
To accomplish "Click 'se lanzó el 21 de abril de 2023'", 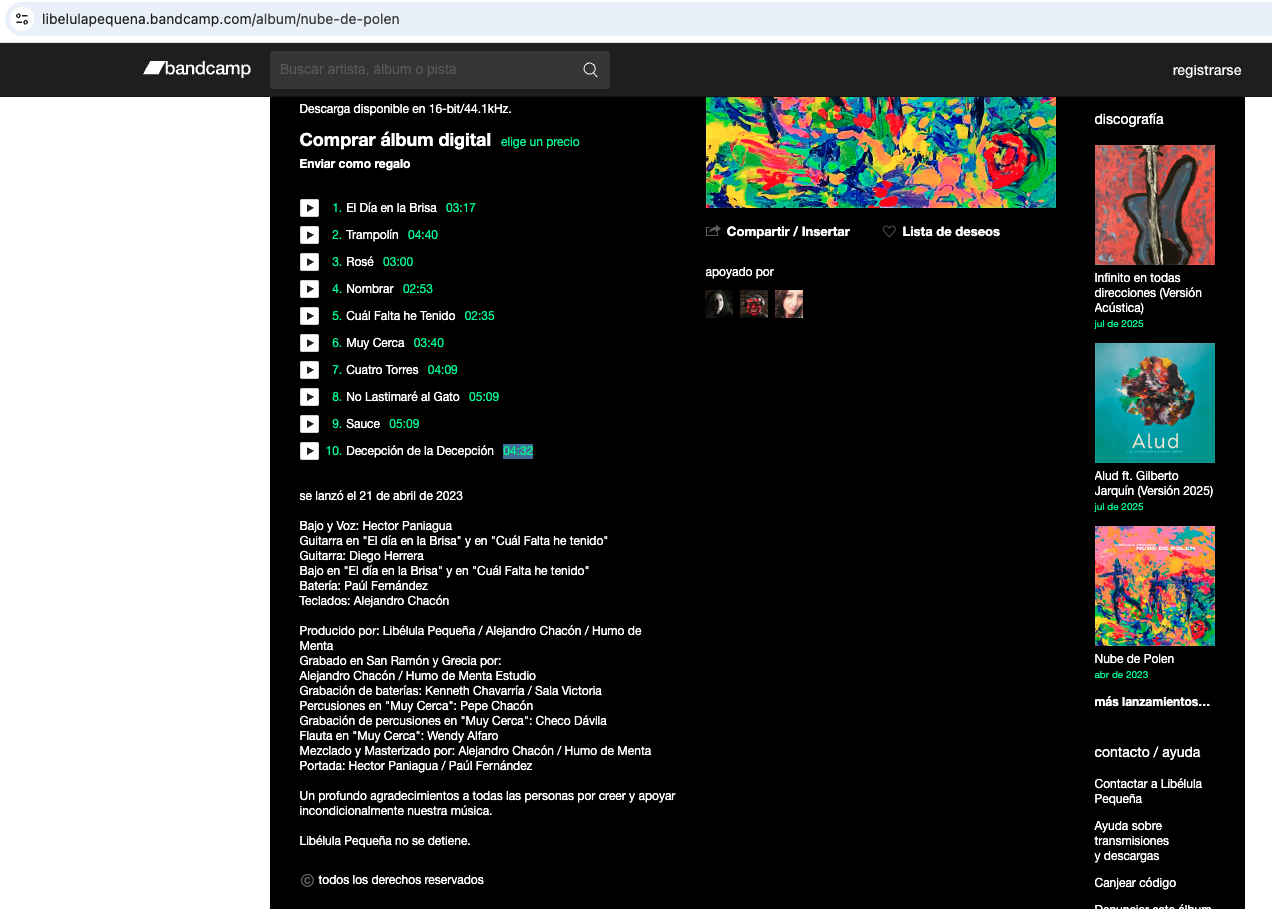I will (x=381, y=495).
